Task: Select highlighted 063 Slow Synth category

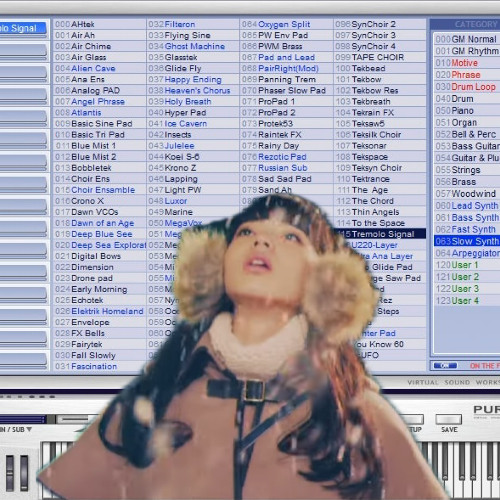Action: pyautogui.click(x=467, y=241)
